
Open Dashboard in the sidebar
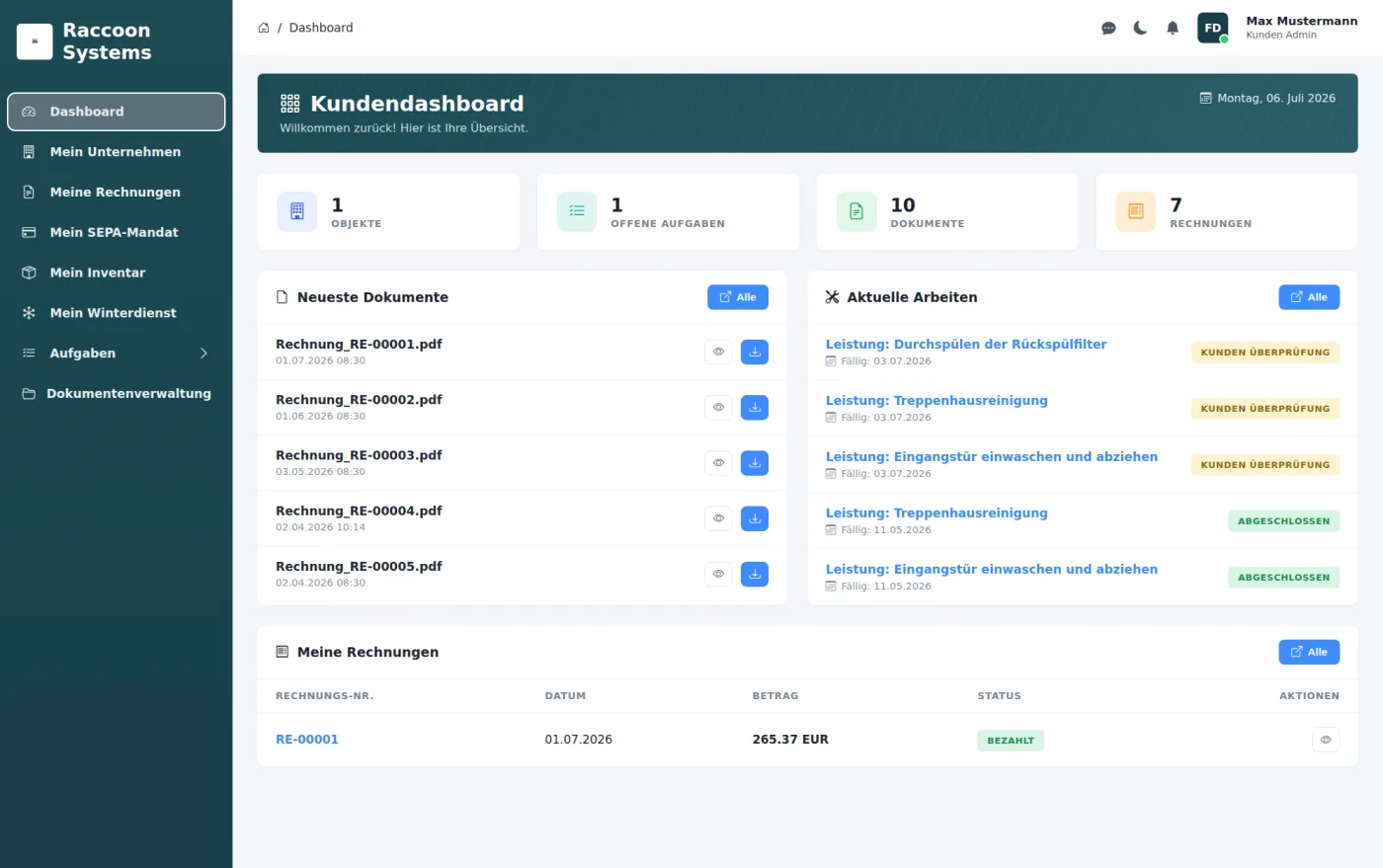point(117,112)
